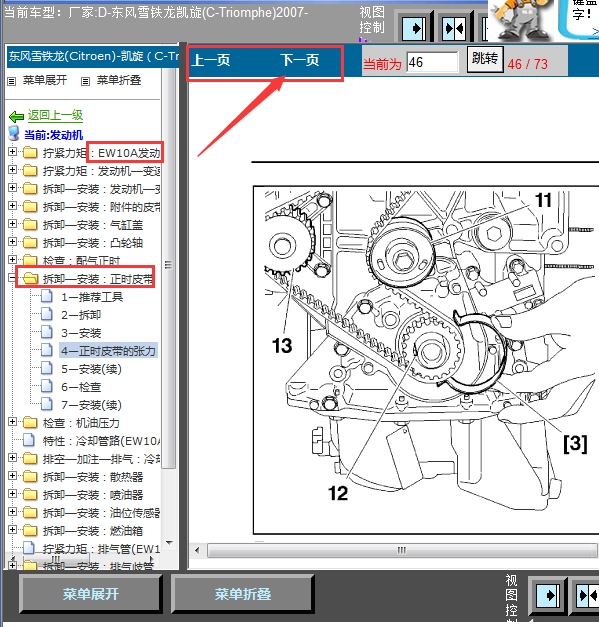Open page 5—安装(续)
Viewport: 599px width, 627px height.
pyautogui.click(x=91, y=369)
